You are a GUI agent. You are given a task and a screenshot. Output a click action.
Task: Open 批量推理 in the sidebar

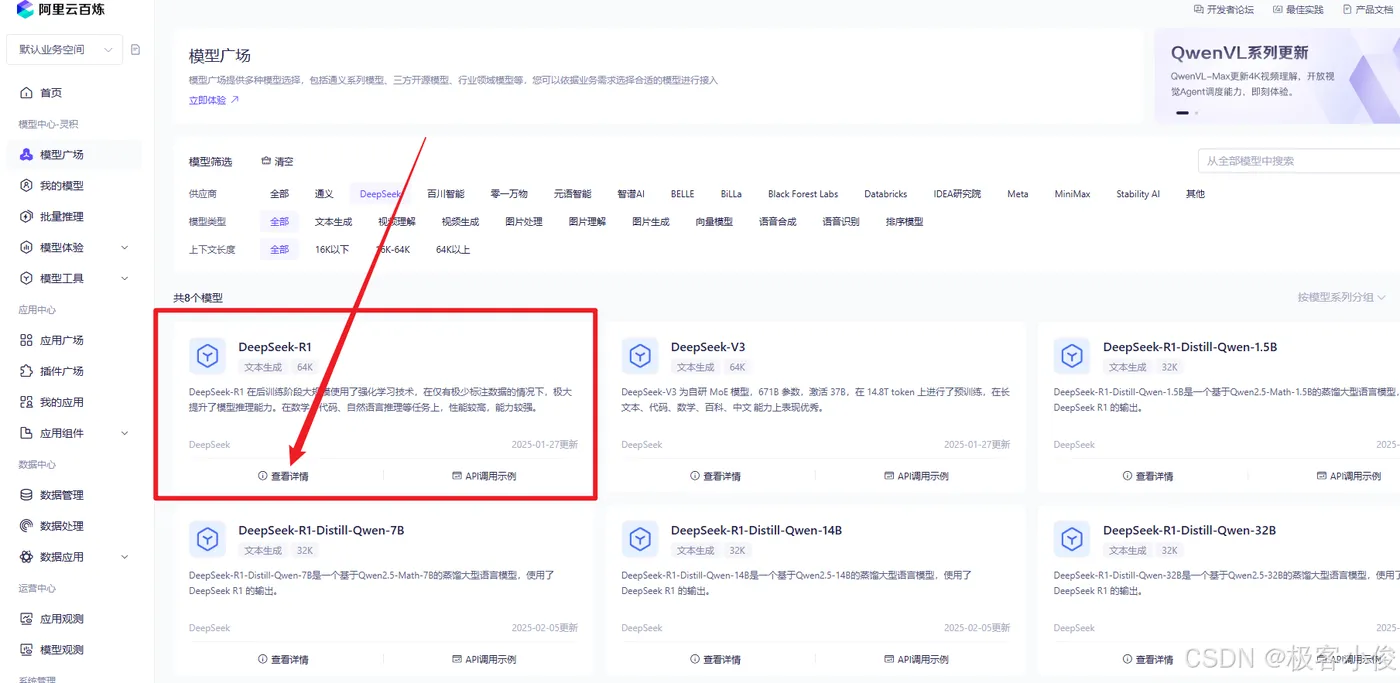click(61, 217)
